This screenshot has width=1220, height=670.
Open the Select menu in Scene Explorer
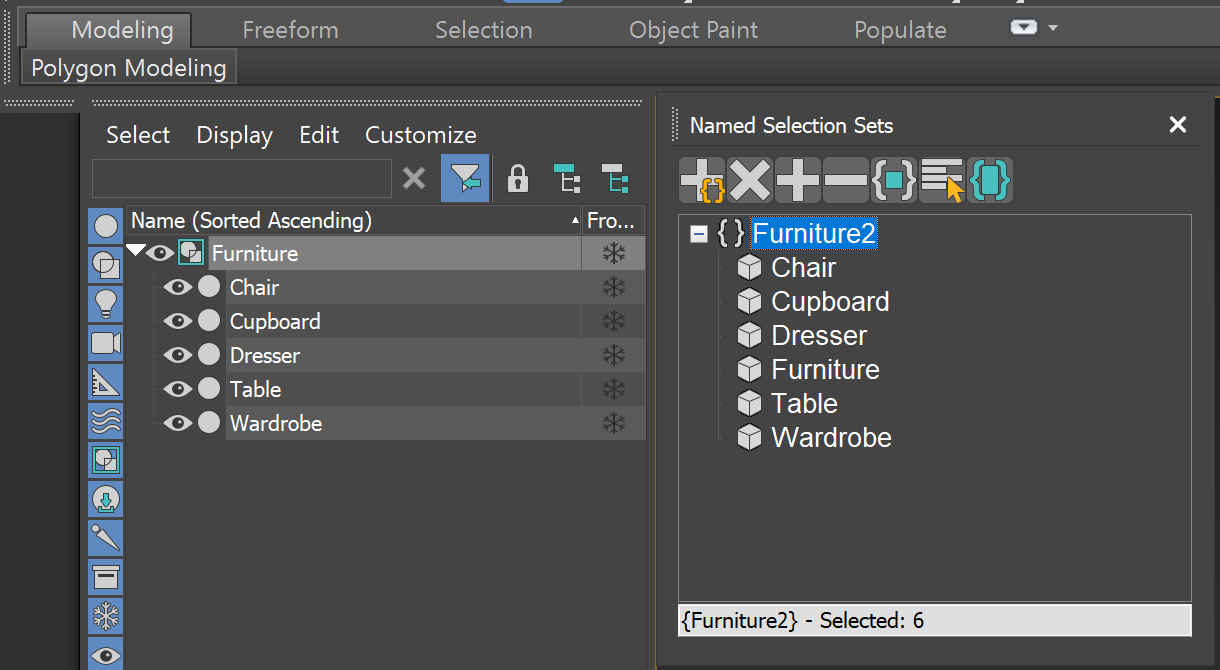click(x=138, y=135)
